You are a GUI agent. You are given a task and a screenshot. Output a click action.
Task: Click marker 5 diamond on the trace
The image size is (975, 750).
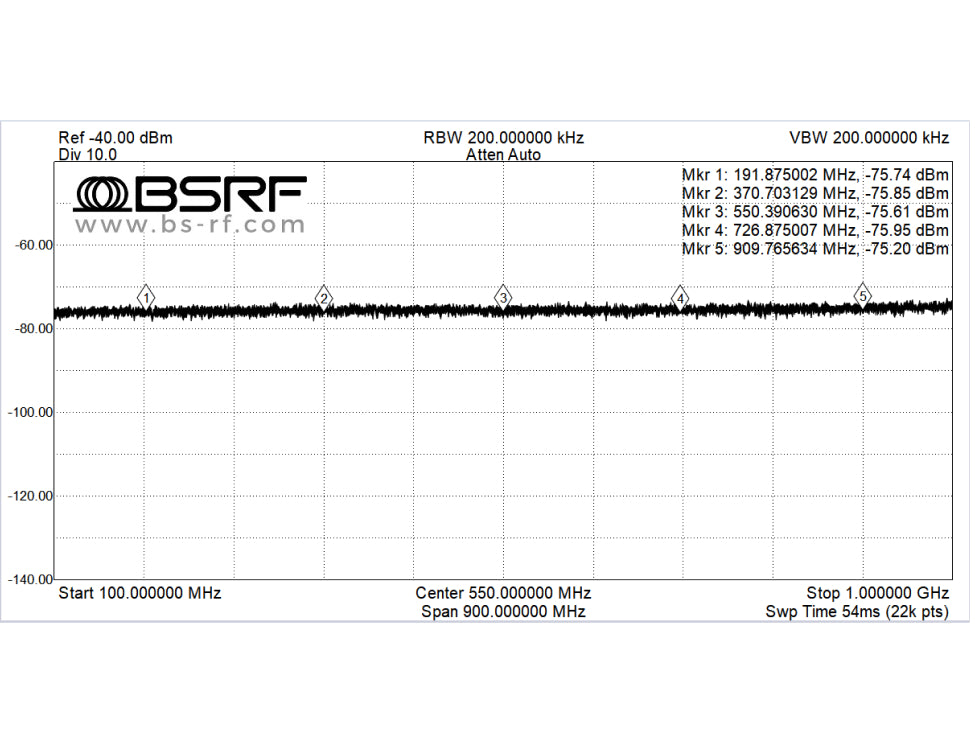point(862,294)
